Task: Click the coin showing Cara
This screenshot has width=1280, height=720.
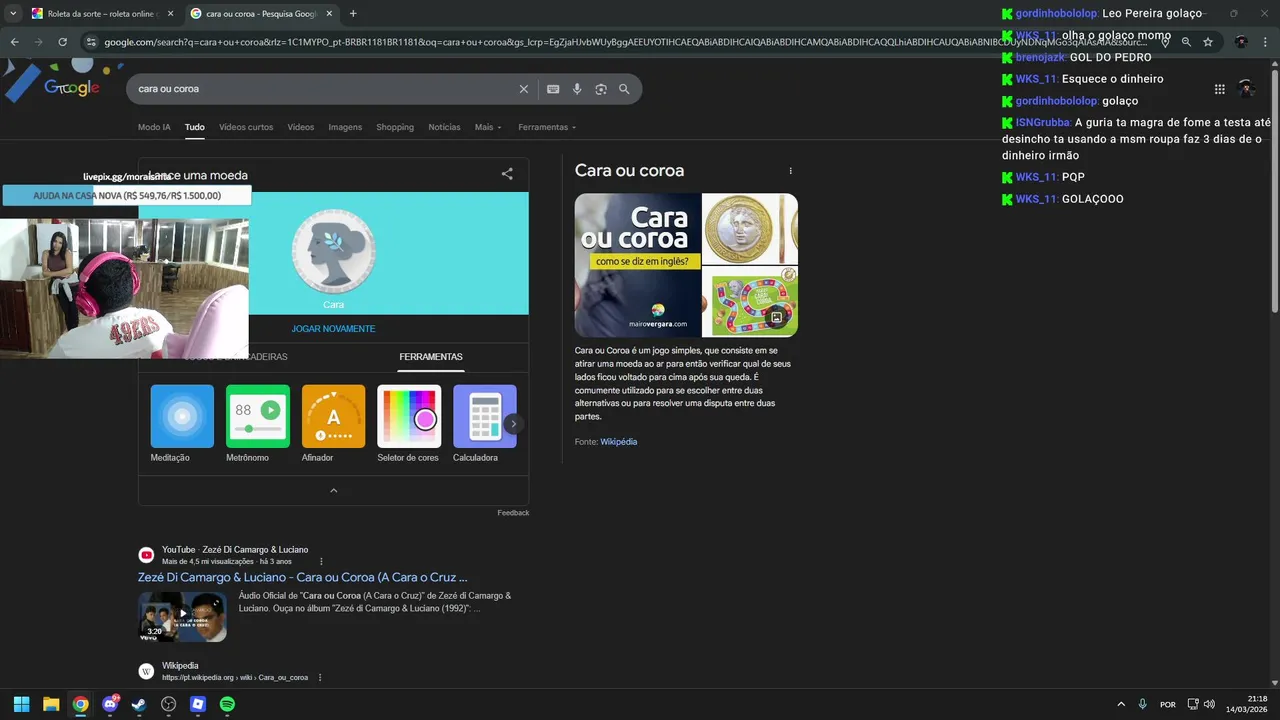Action: pyautogui.click(x=333, y=251)
